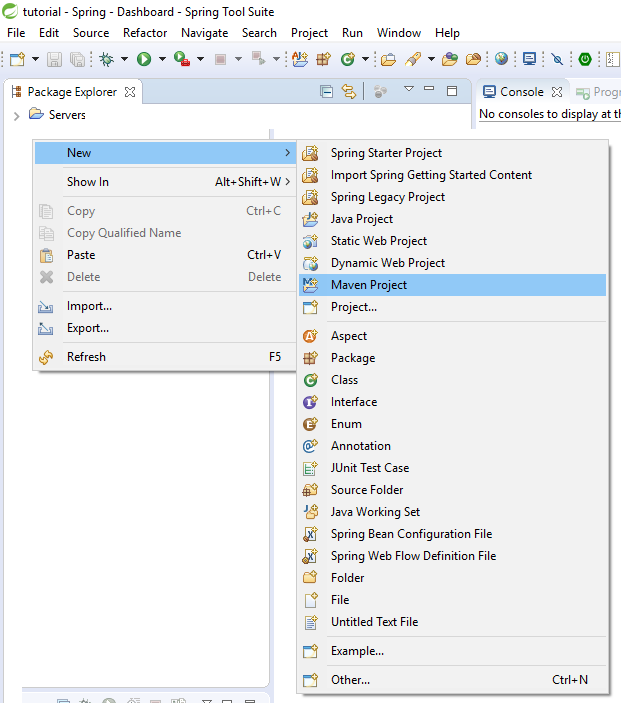This screenshot has width=644, height=714.
Task: Click the New Java Project toolbar icon
Action: [x=300, y=59]
